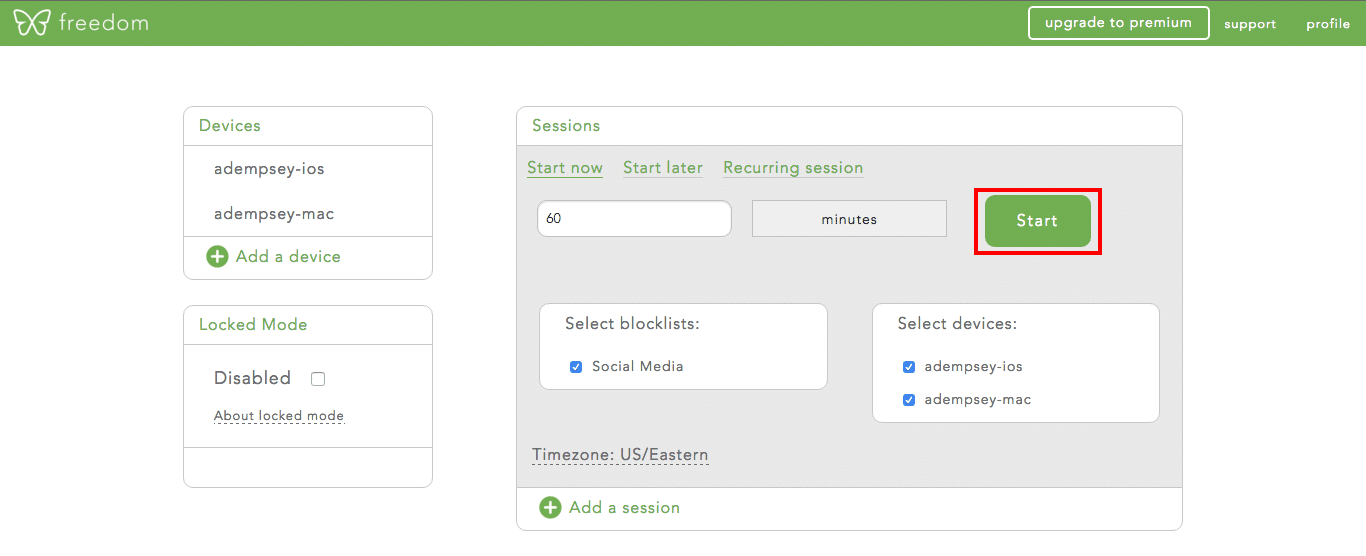Image resolution: width=1366 pixels, height=556 pixels.
Task: Toggle the Locked Mode Disabled checkbox
Action: [x=318, y=379]
